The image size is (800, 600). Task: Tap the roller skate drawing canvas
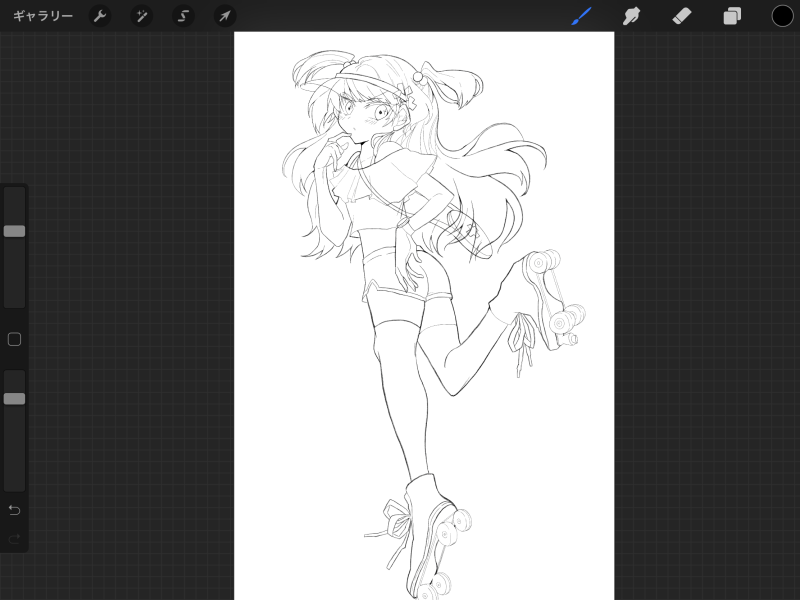pos(424,316)
